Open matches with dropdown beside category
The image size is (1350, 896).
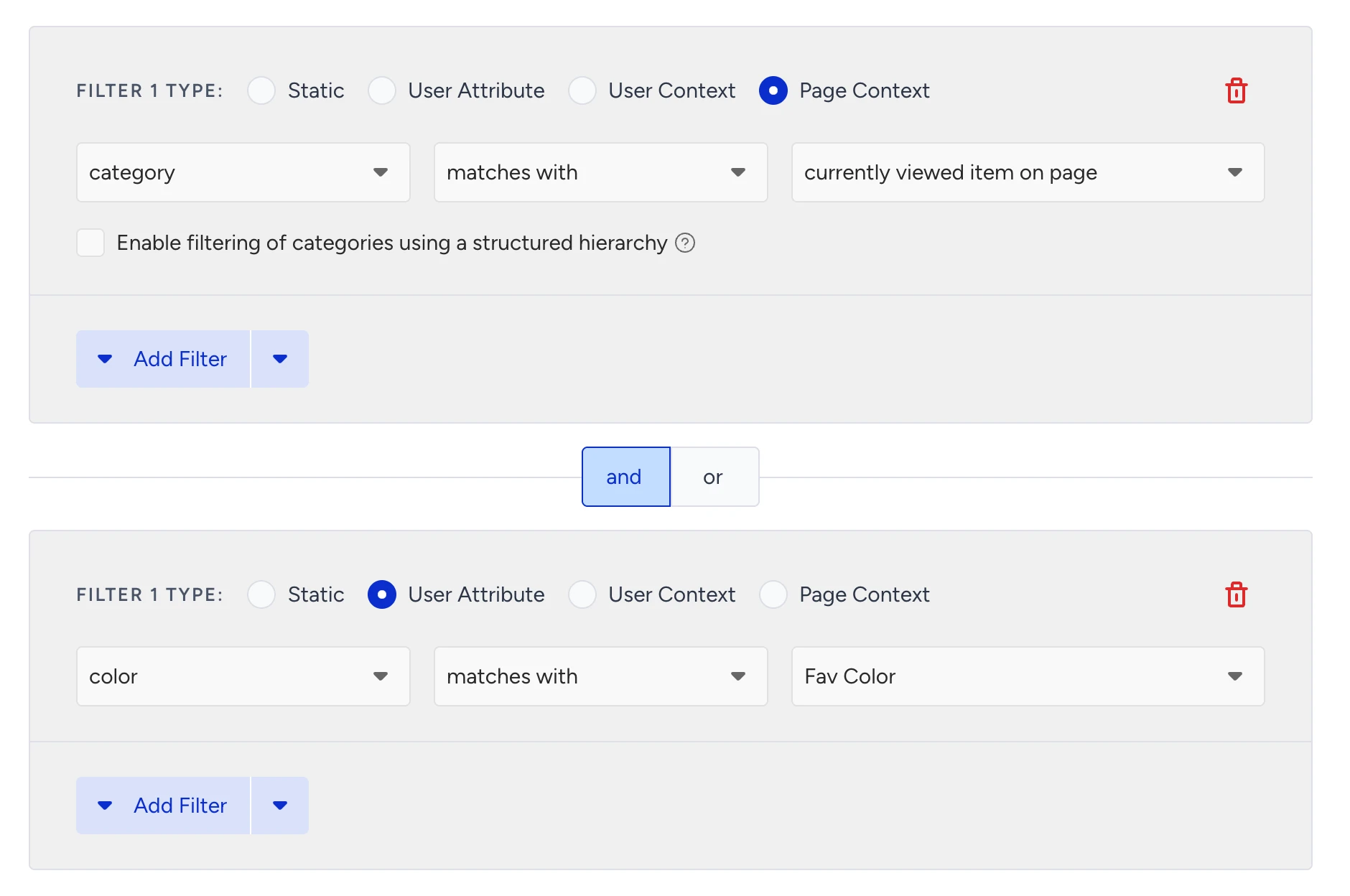pos(601,172)
